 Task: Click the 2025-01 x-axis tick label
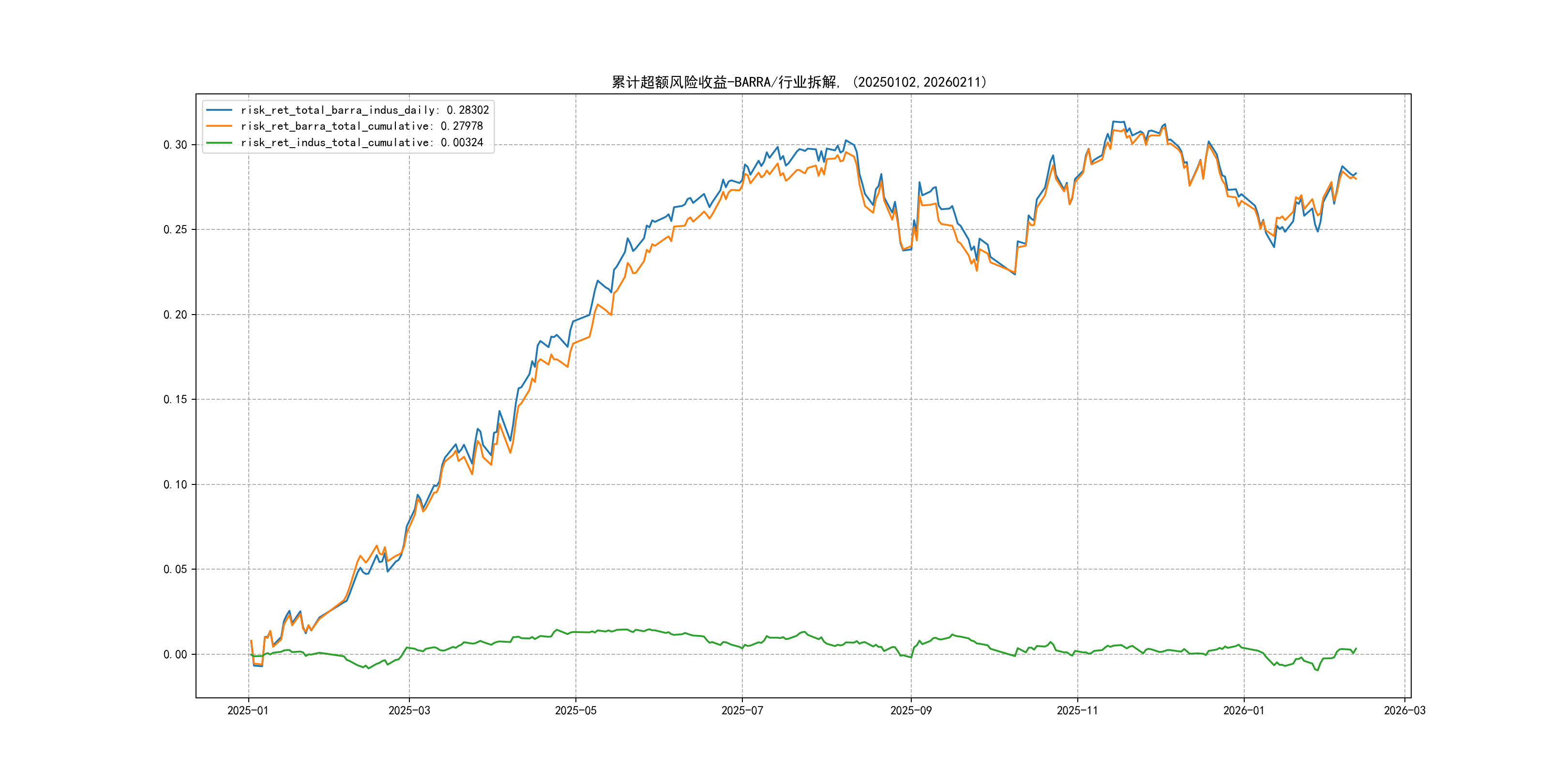tap(248, 710)
